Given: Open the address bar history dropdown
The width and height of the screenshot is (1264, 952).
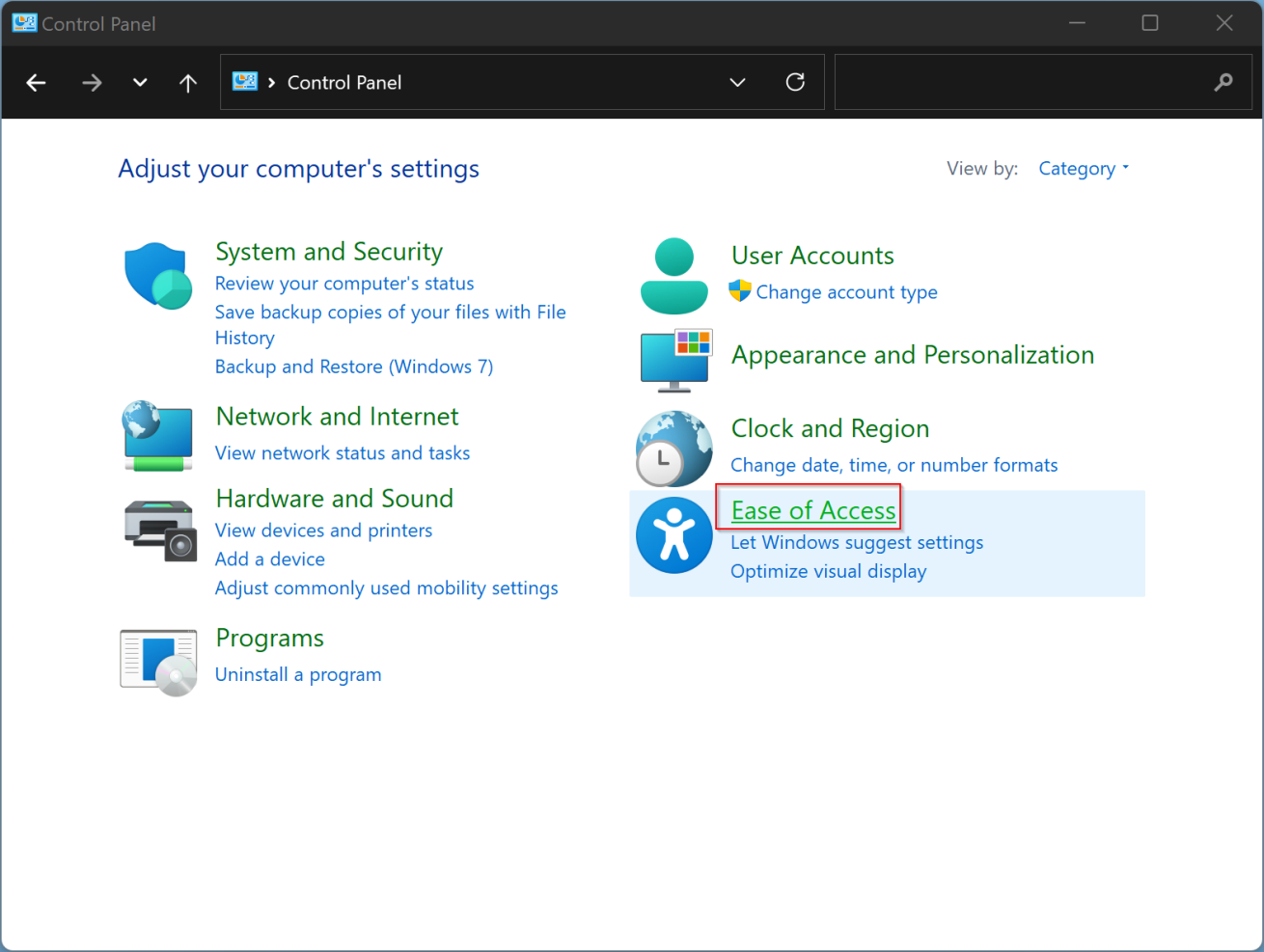Looking at the screenshot, I should click(x=737, y=83).
